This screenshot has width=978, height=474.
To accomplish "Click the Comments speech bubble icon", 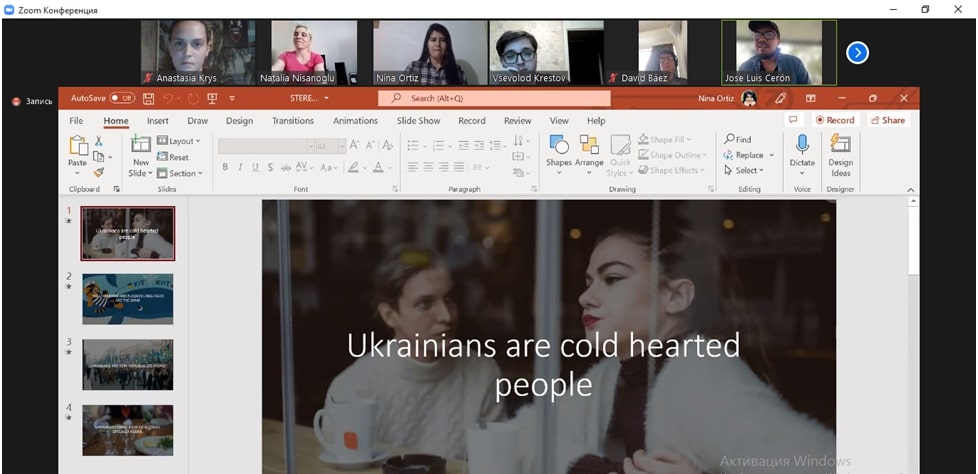I will tap(793, 120).
